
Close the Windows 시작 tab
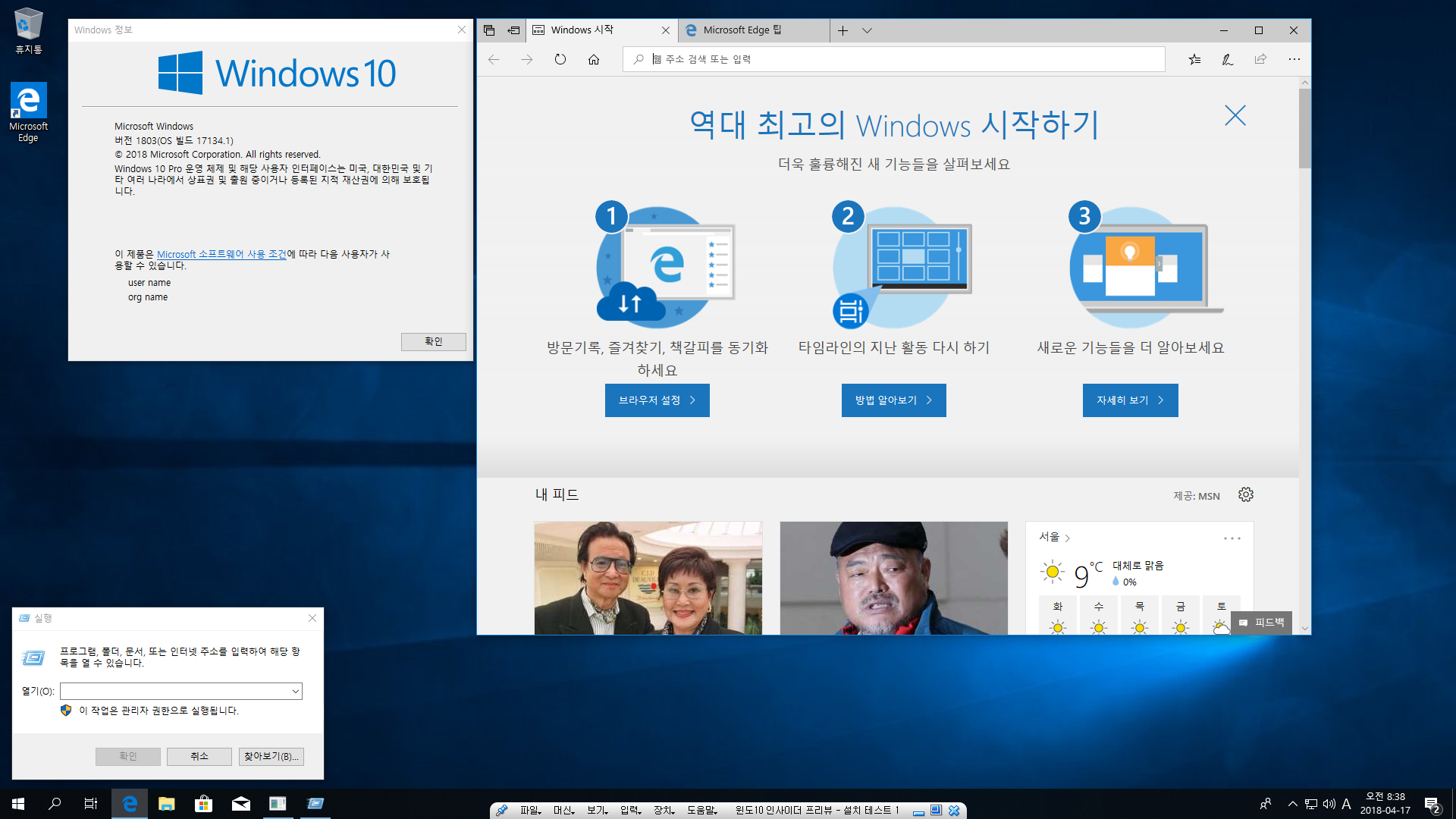click(666, 30)
